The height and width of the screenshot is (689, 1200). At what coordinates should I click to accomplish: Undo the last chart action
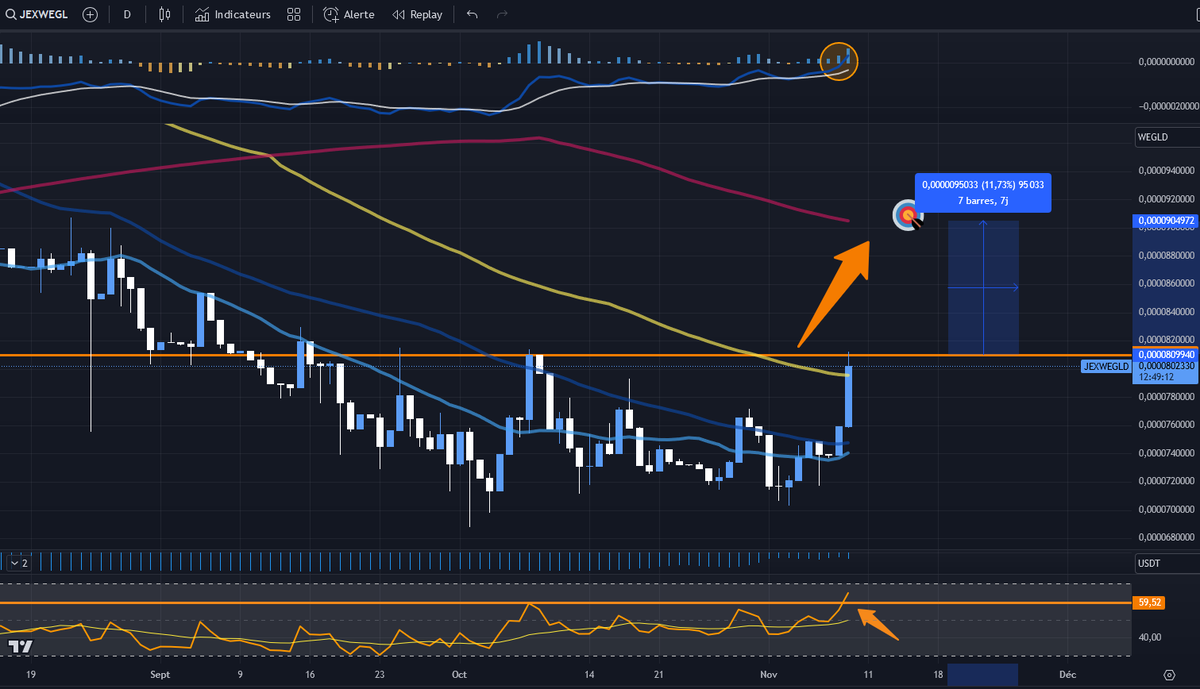tap(472, 15)
